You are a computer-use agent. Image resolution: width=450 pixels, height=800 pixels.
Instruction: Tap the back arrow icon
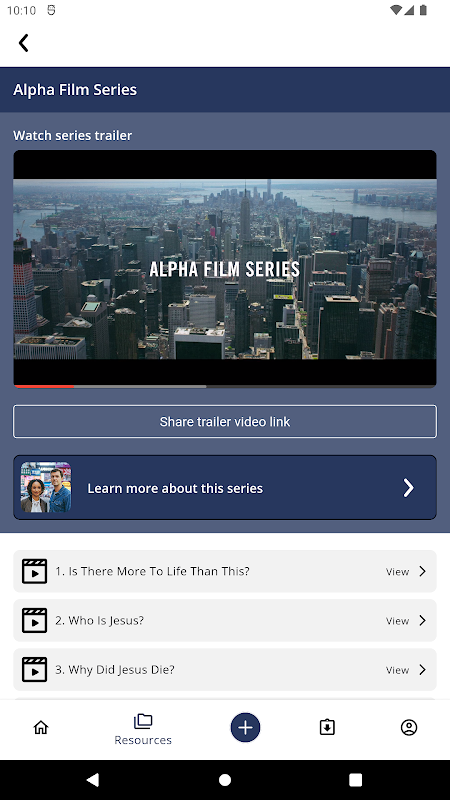[23, 43]
